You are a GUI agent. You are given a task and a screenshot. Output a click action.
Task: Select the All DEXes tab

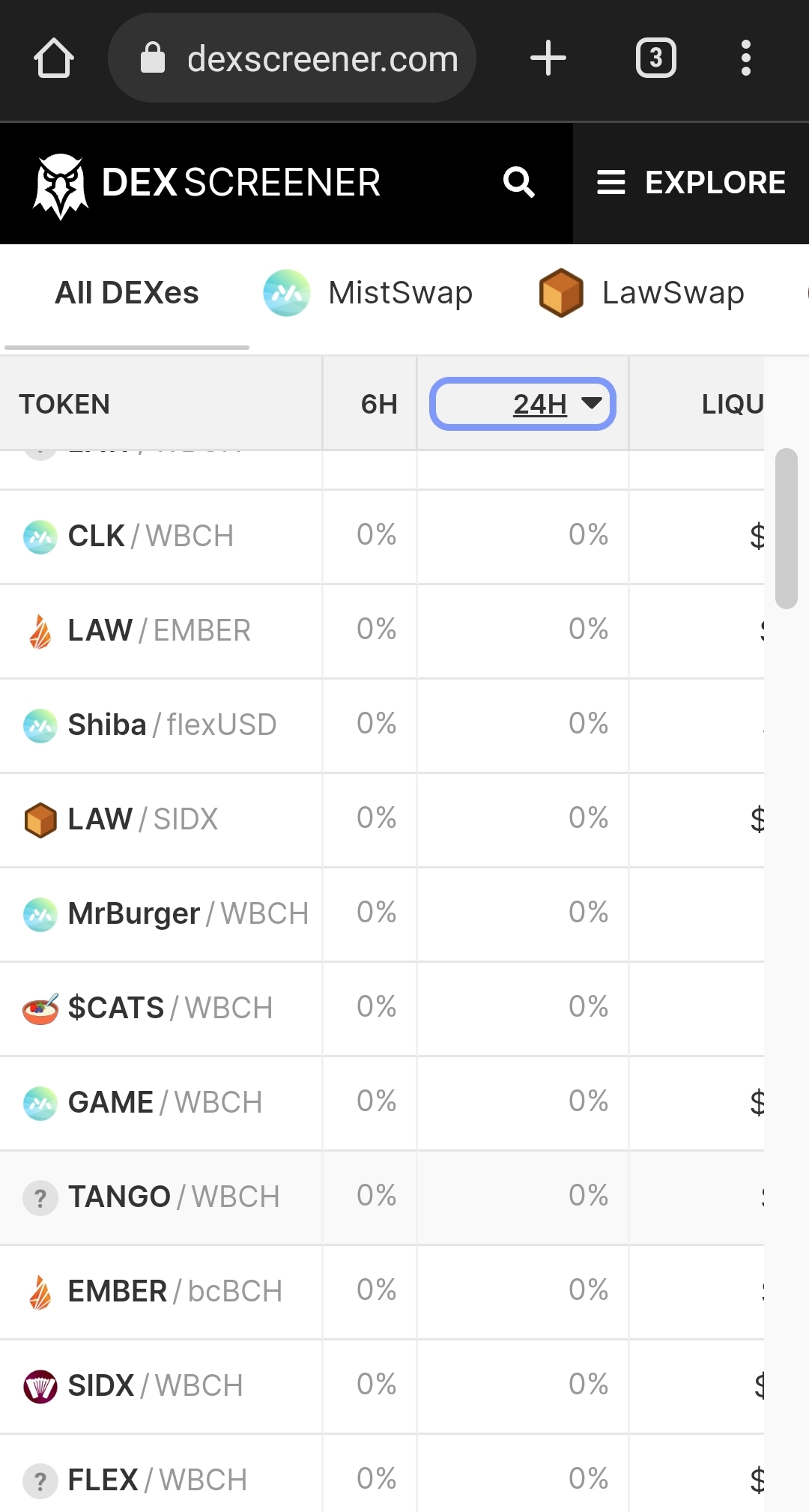point(127,293)
